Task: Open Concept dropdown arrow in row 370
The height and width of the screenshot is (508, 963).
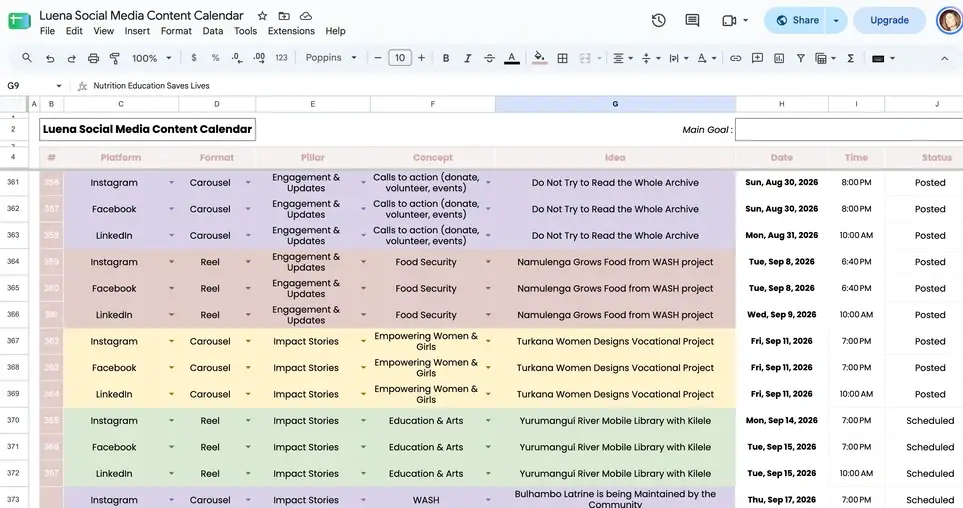Action: (488, 420)
